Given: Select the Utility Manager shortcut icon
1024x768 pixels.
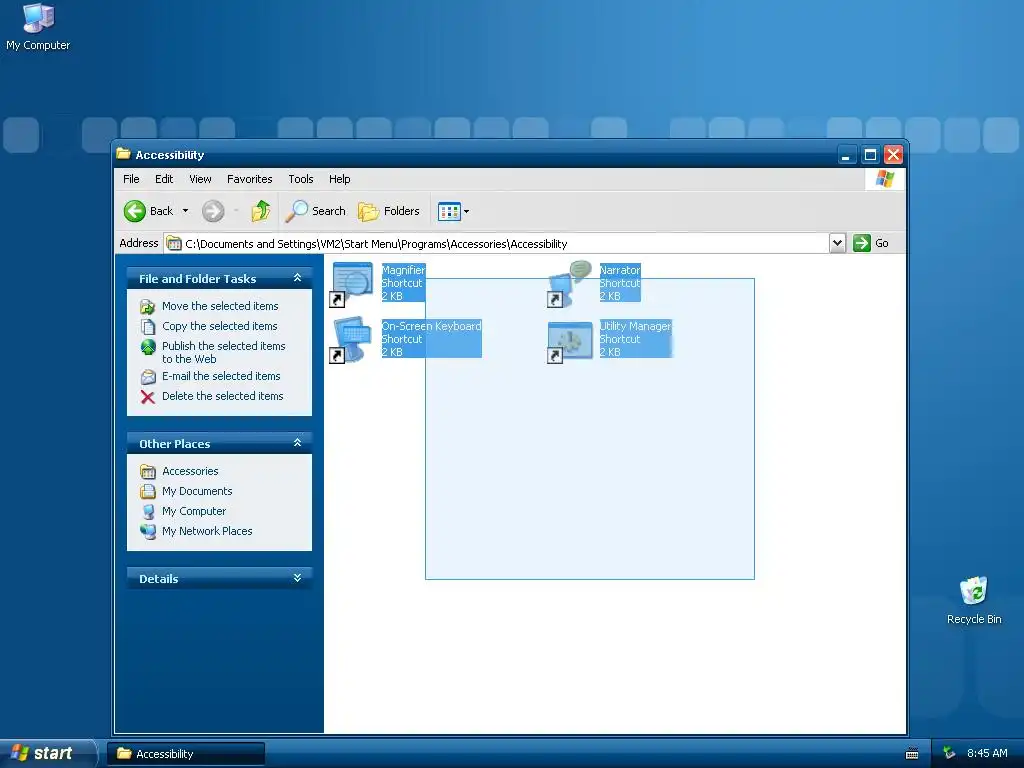Looking at the screenshot, I should tap(569, 341).
